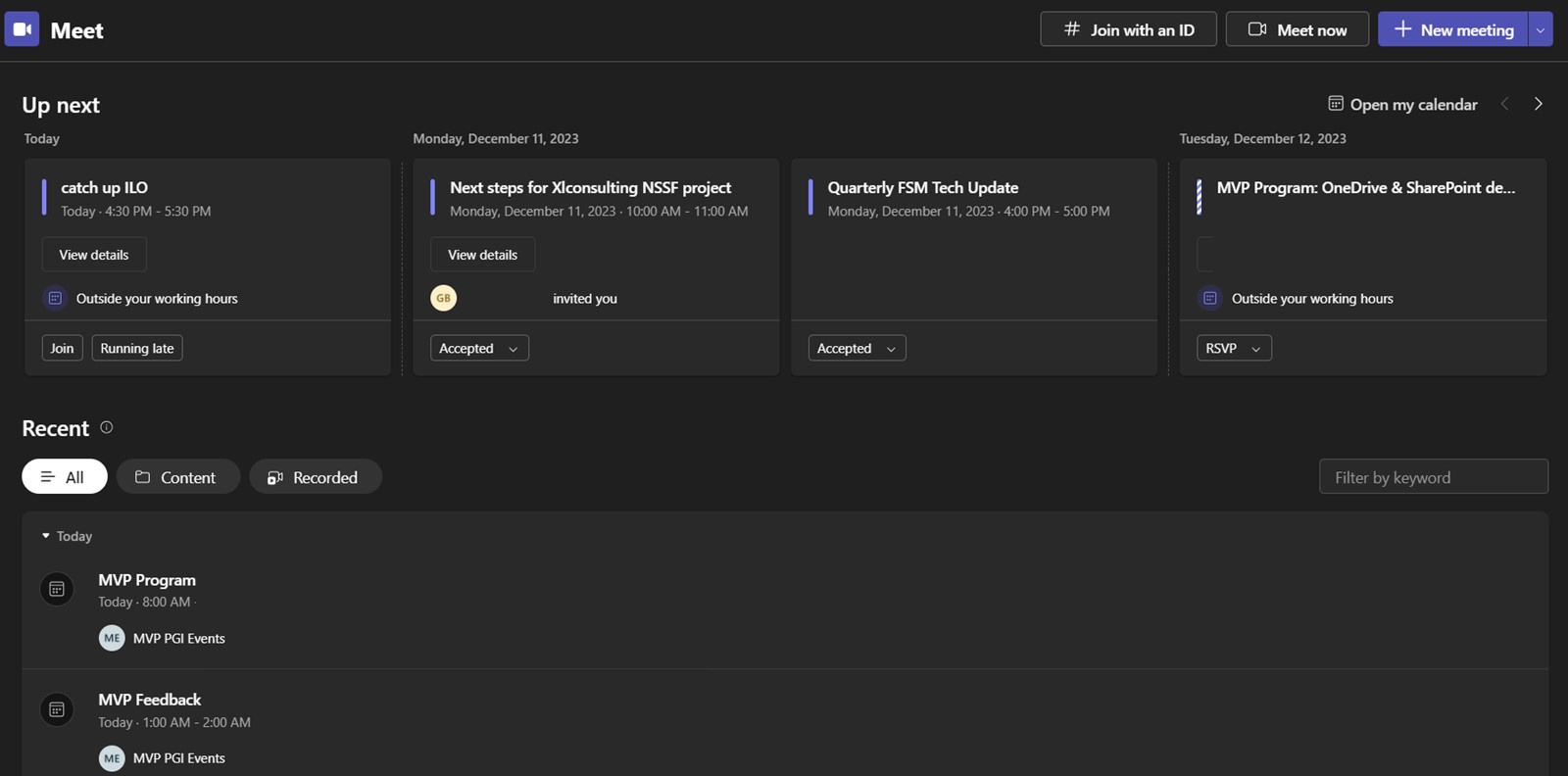
Task: Go to previous Up next page arrow
Action: 1505,104
